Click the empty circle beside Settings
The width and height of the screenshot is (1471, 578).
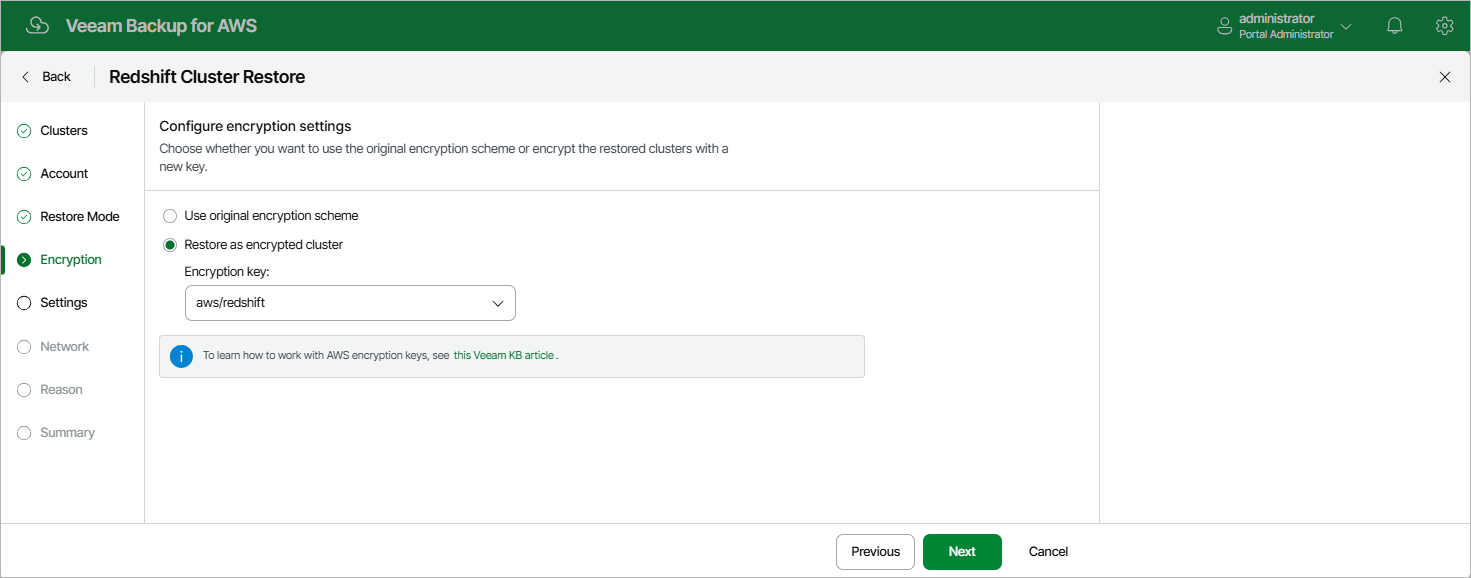24,303
